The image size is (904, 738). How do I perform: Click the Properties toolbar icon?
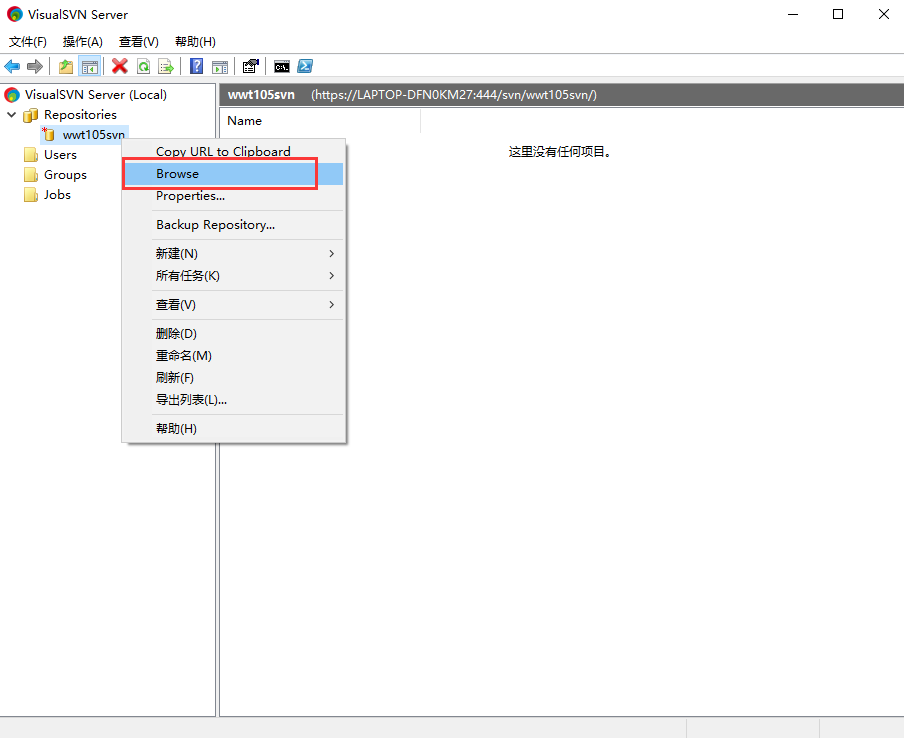pos(251,66)
